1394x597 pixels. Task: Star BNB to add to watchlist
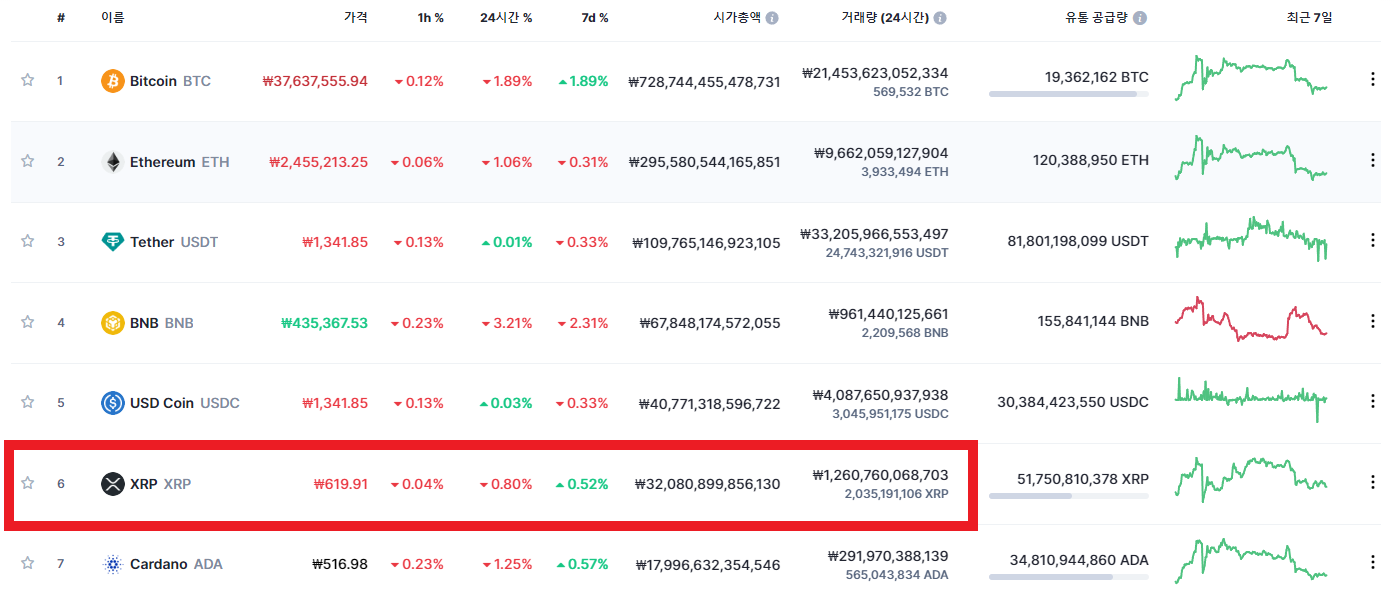click(27, 322)
